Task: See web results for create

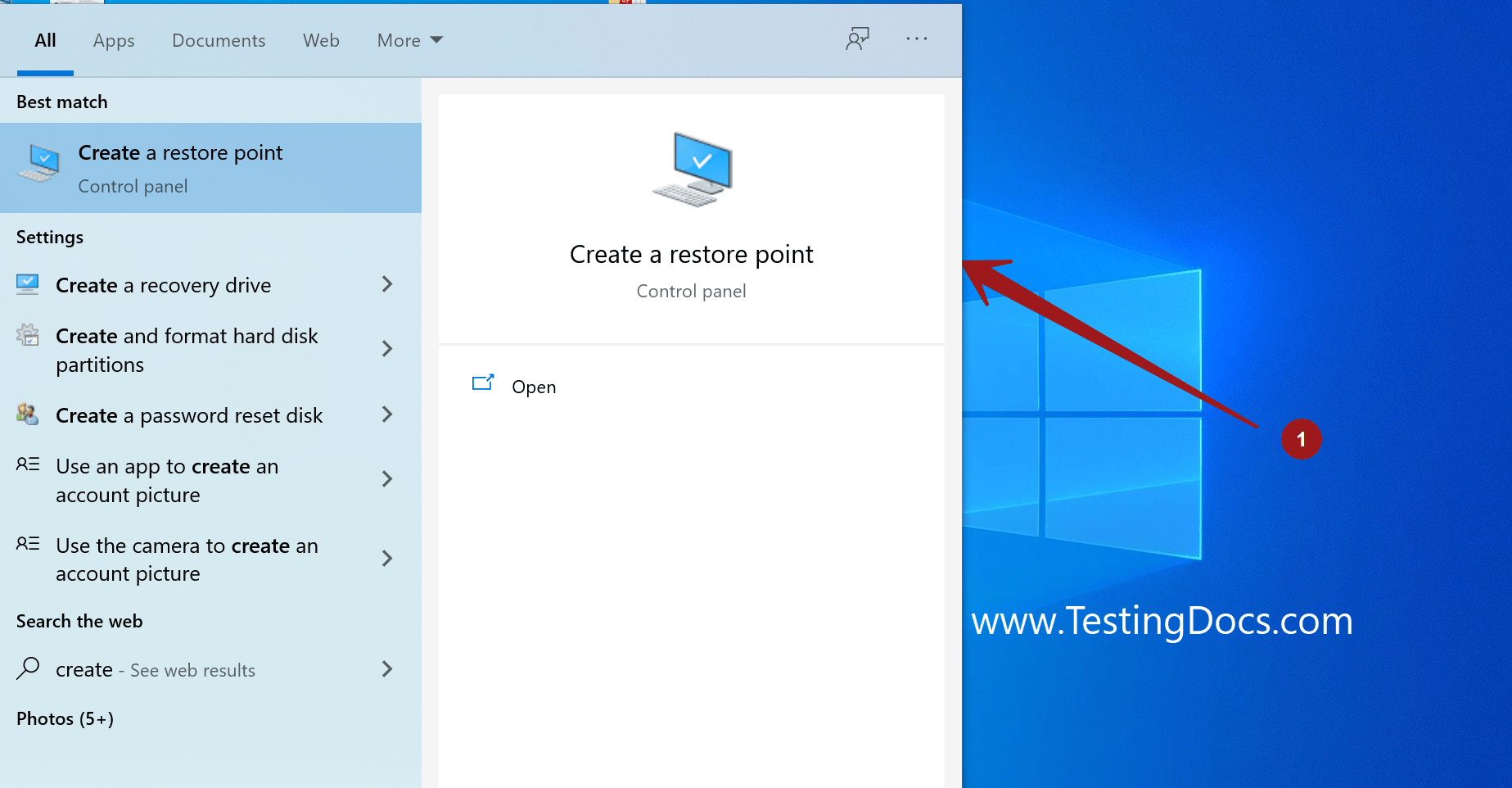Action: point(156,669)
